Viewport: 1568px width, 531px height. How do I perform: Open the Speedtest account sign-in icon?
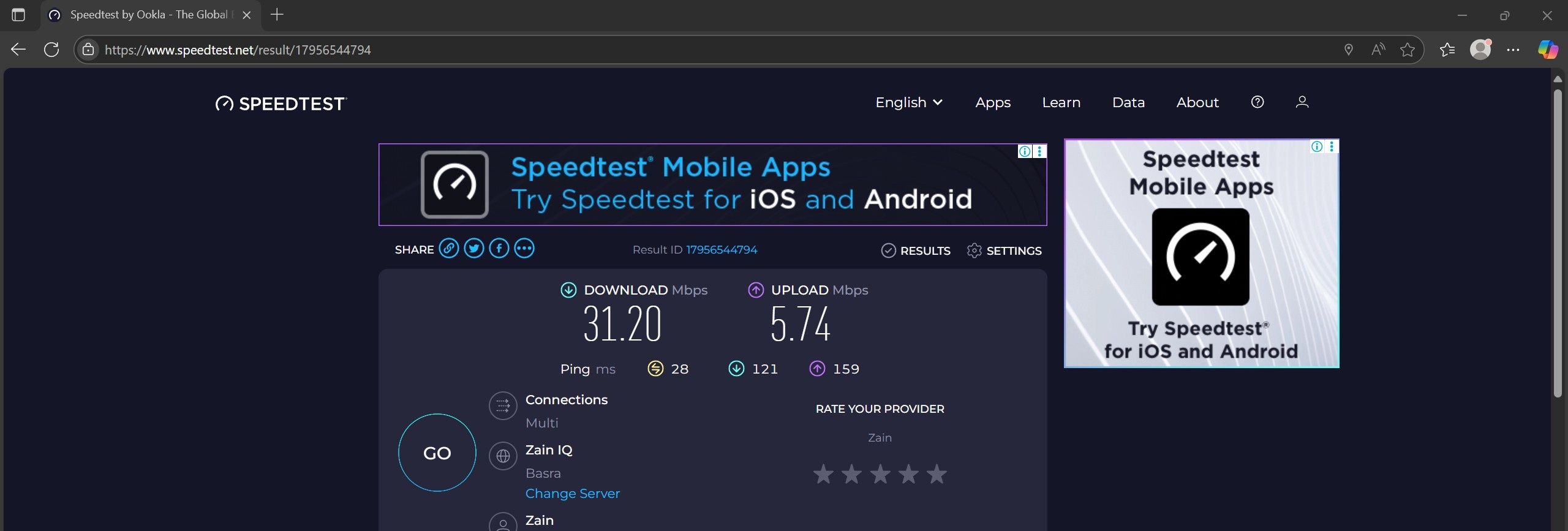[x=1302, y=102]
